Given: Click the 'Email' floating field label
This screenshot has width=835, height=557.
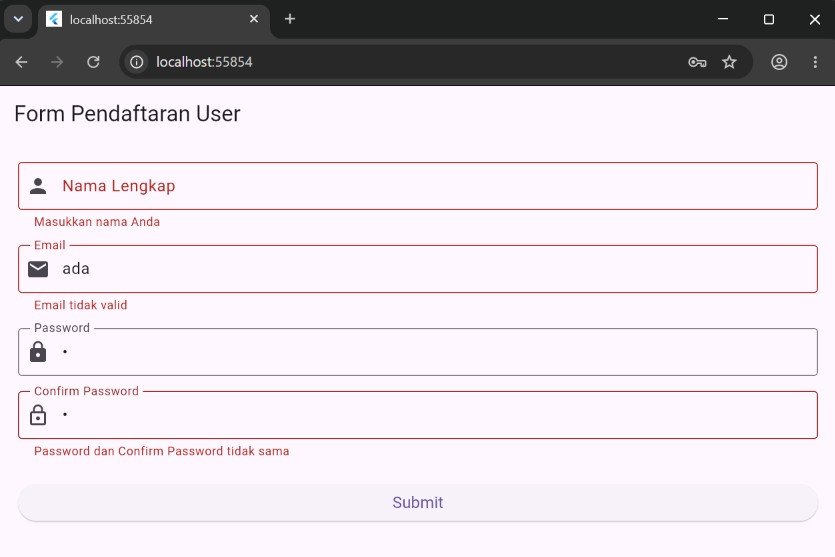Looking at the screenshot, I should [50, 245].
